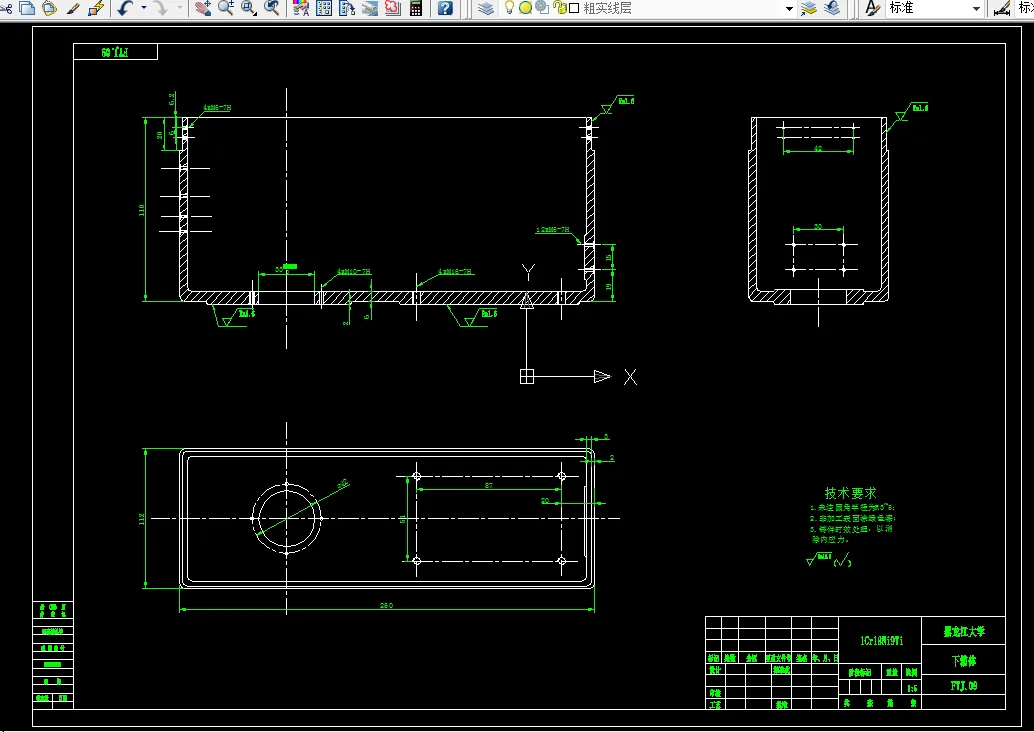Open the 粗实线层 layer dropdown

(x=789, y=9)
